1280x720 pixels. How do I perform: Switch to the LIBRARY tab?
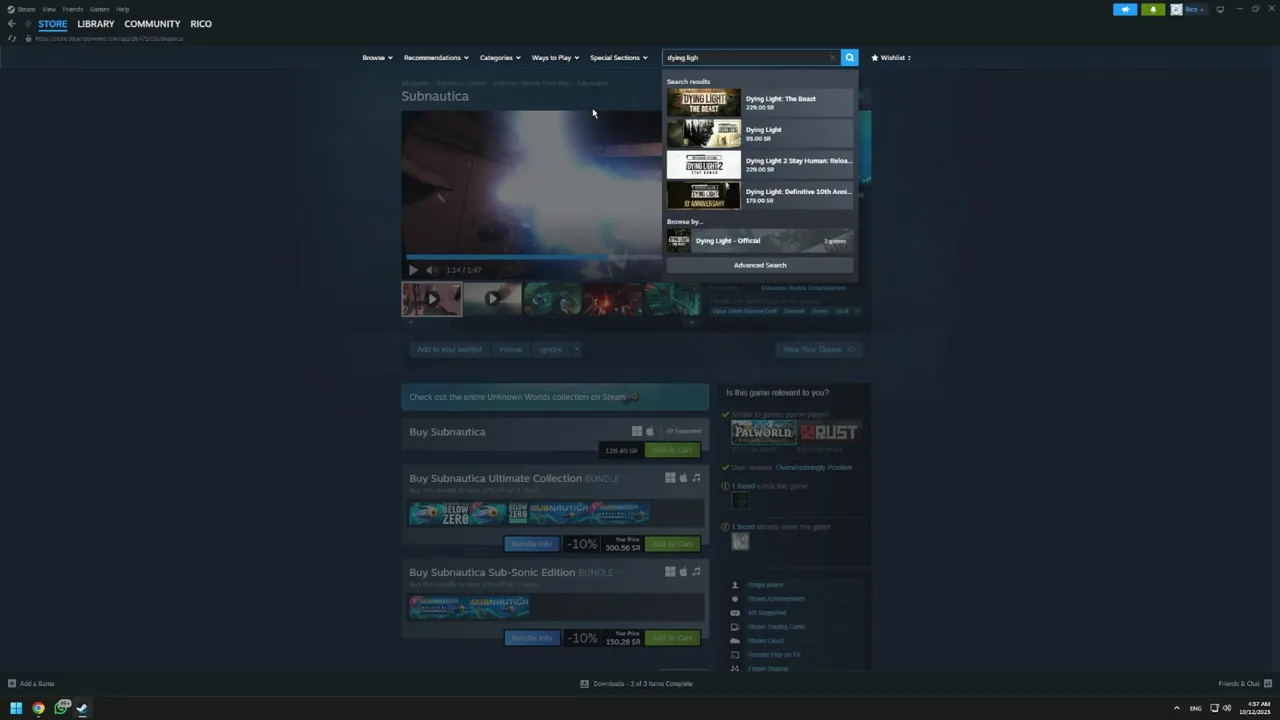point(96,24)
